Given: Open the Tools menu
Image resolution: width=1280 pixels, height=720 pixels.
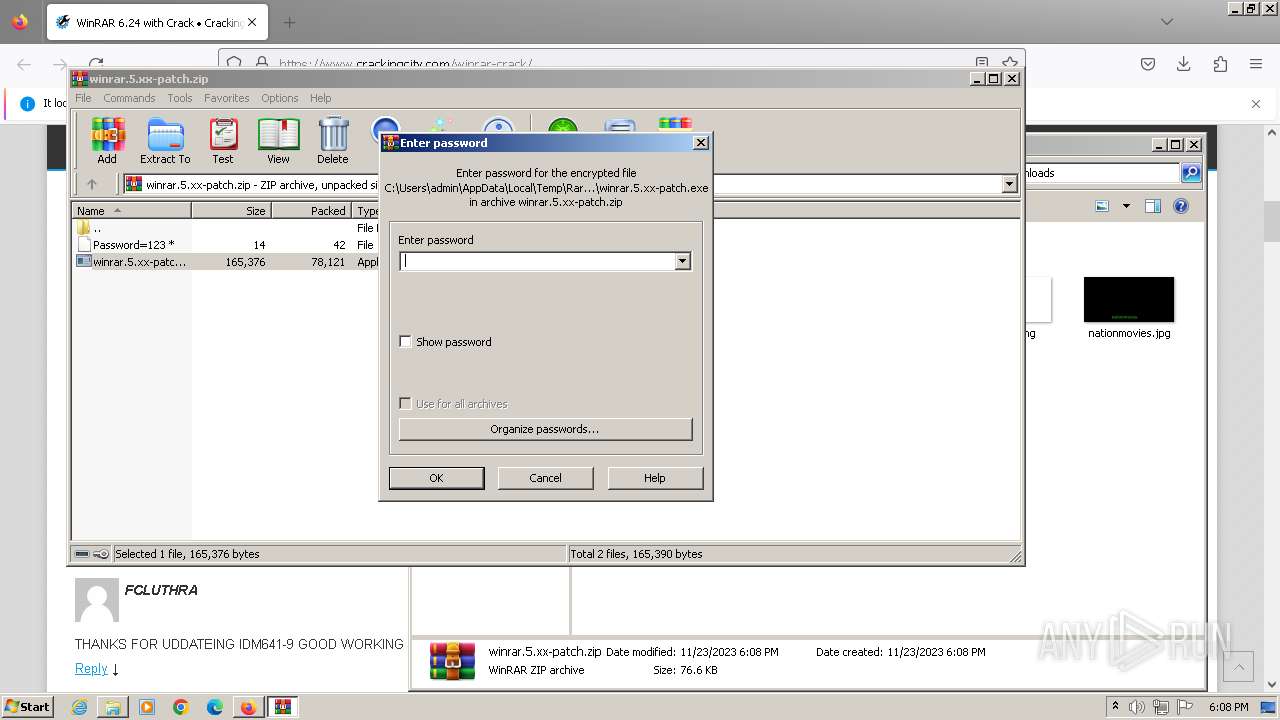Looking at the screenshot, I should pos(180,98).
